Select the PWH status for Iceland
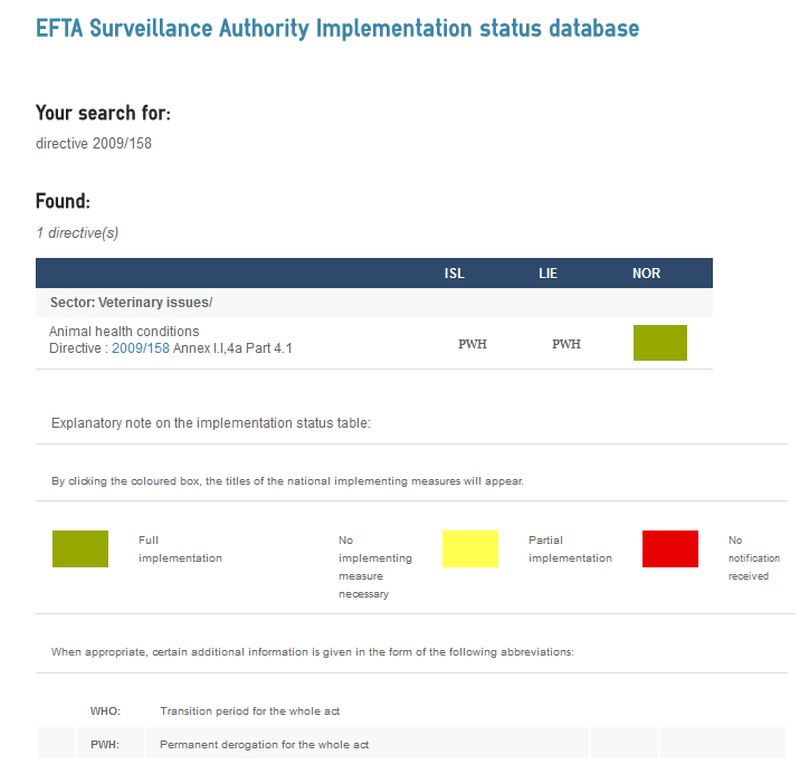 (x=472, y=344)
